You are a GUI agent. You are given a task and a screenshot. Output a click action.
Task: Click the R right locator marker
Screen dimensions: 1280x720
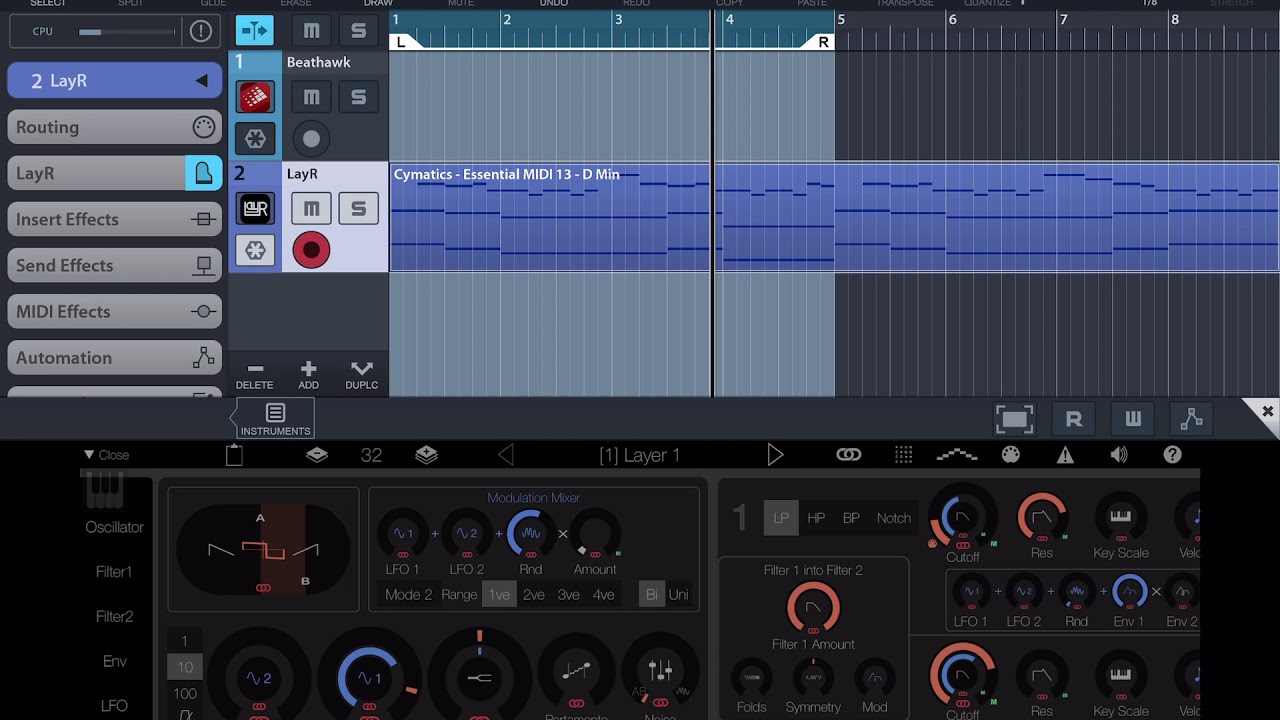(823, 42)
